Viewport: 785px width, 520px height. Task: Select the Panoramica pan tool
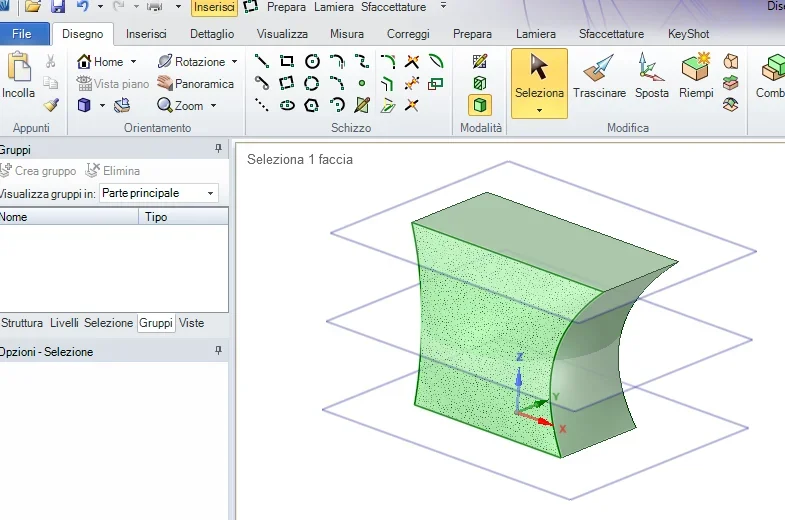click(x=195, y=84)
